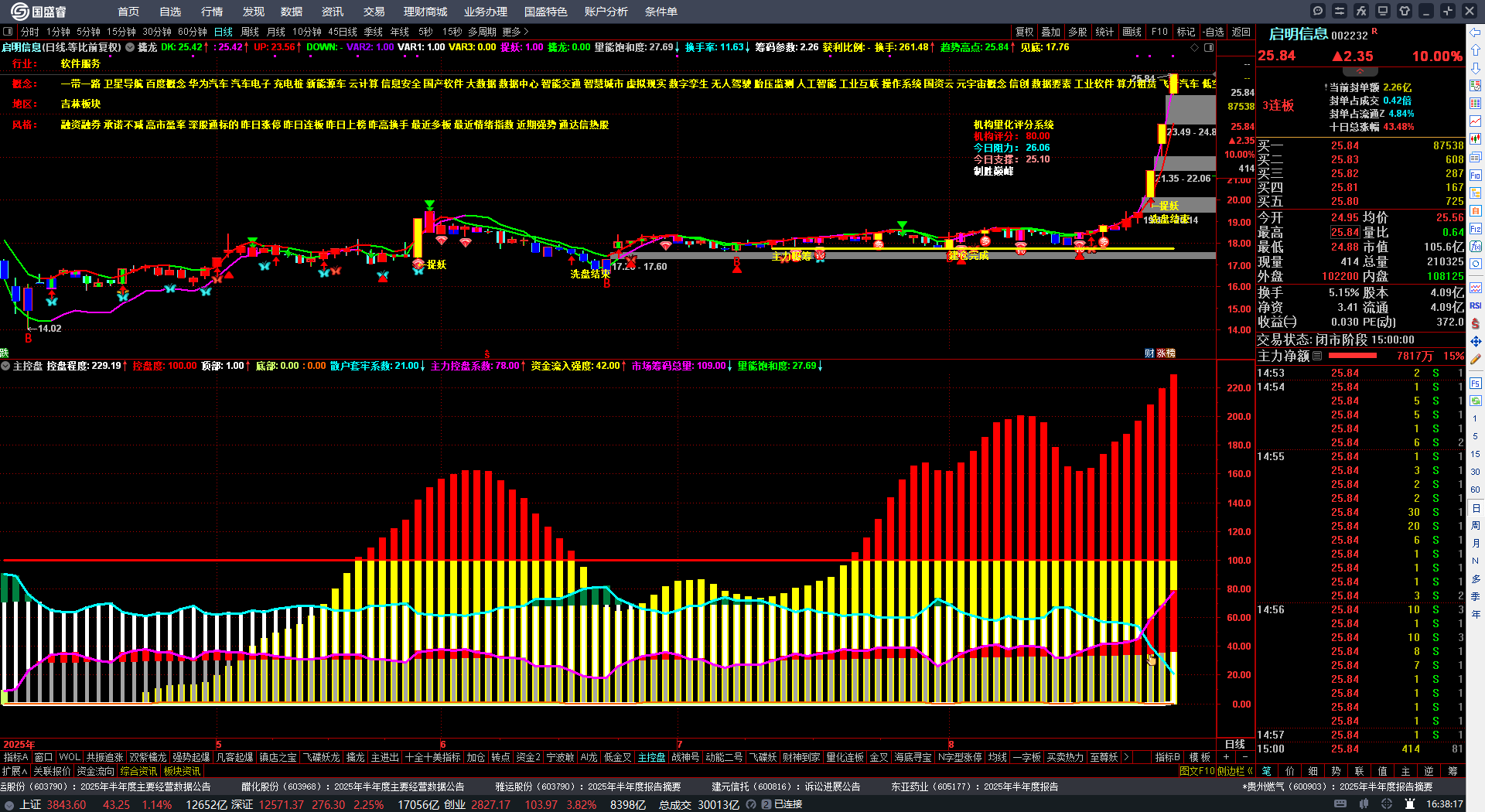Click the August marker on the time axis
1485x812 pixels.
pyautogui.click(x=951, y=744)
